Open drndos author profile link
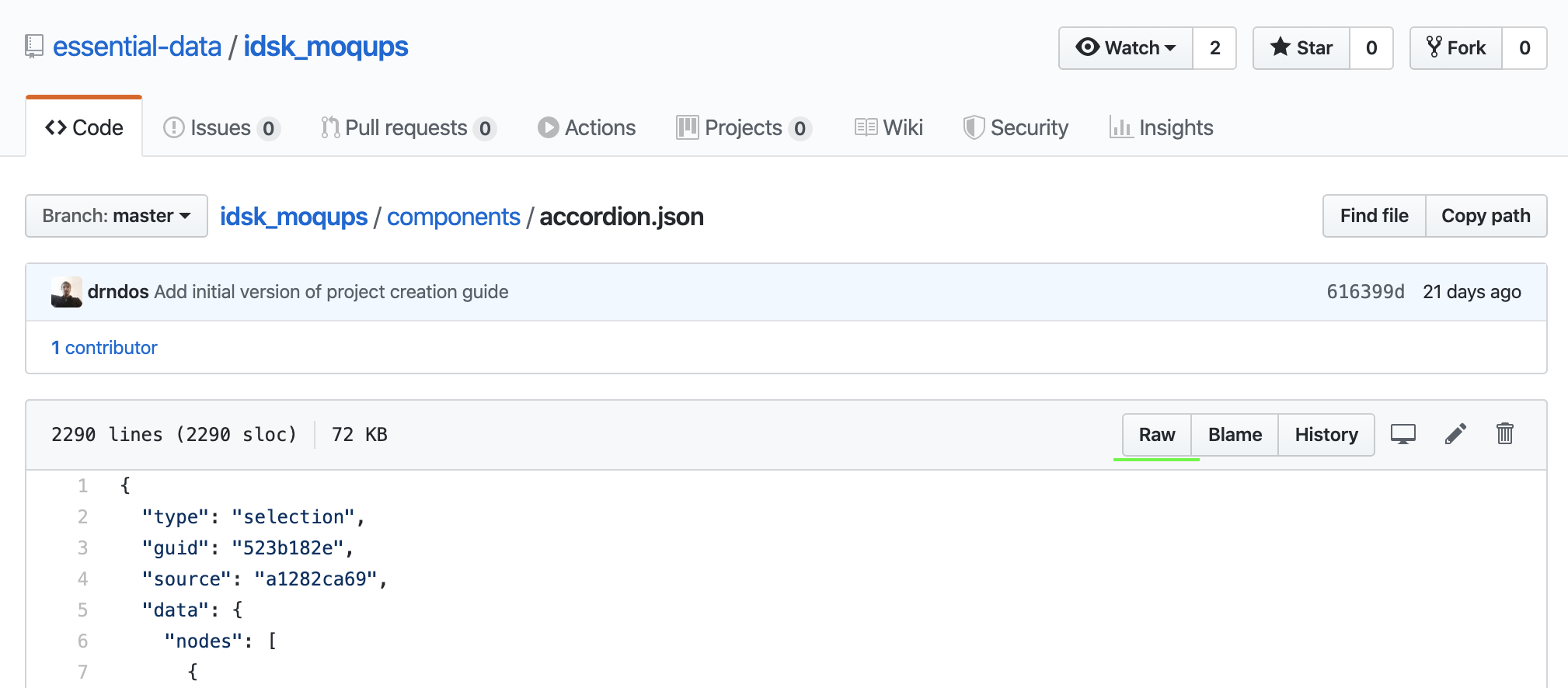Image resolution: width=1568 pixels, height=688 pixels. click(118, 292)
